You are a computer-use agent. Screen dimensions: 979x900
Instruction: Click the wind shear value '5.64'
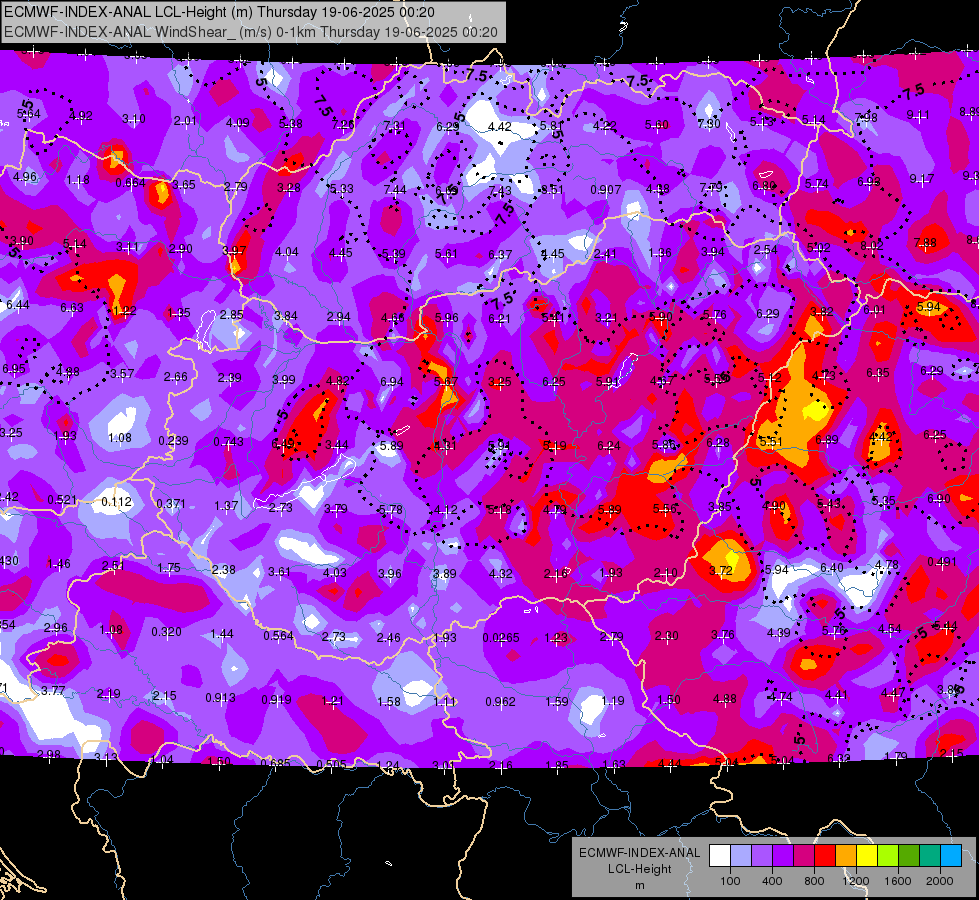click(x=29, y=114)
